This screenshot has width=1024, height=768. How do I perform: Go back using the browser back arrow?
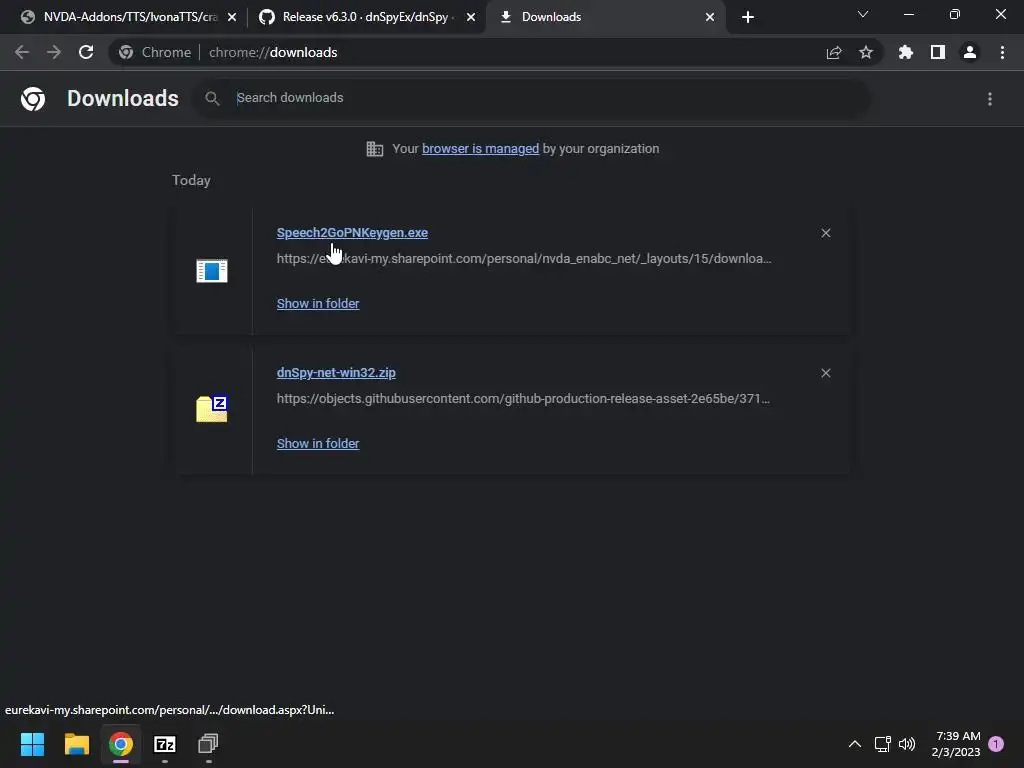(x=22, y=52)
